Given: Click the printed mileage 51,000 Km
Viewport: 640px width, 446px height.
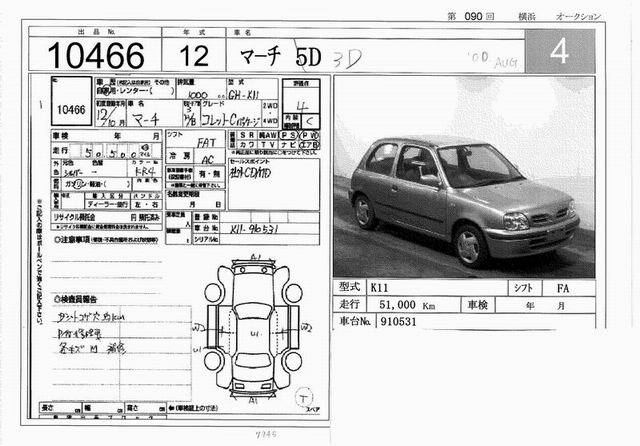Looking at the screenshot, I should click(x=407, y=305).
